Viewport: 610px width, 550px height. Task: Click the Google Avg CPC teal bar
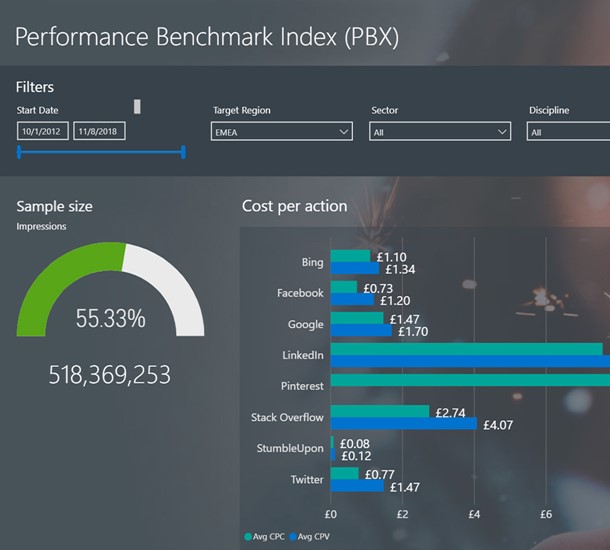pyautogui.click(x=357, y=318)
